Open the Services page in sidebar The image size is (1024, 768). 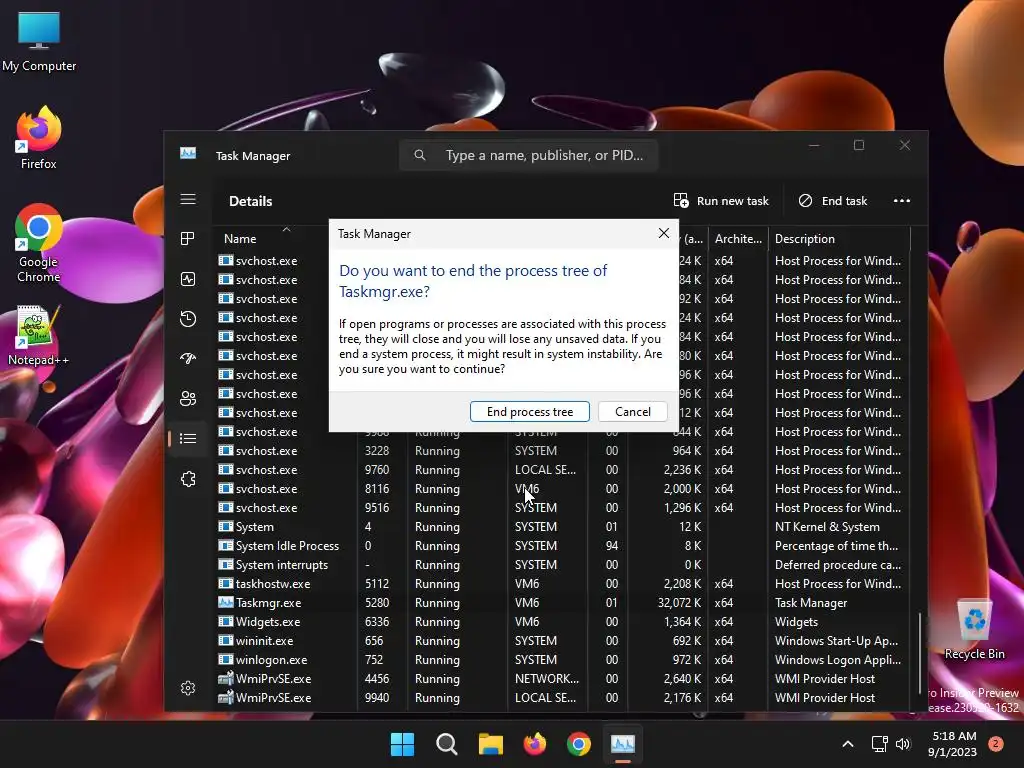tap(188, 479)
